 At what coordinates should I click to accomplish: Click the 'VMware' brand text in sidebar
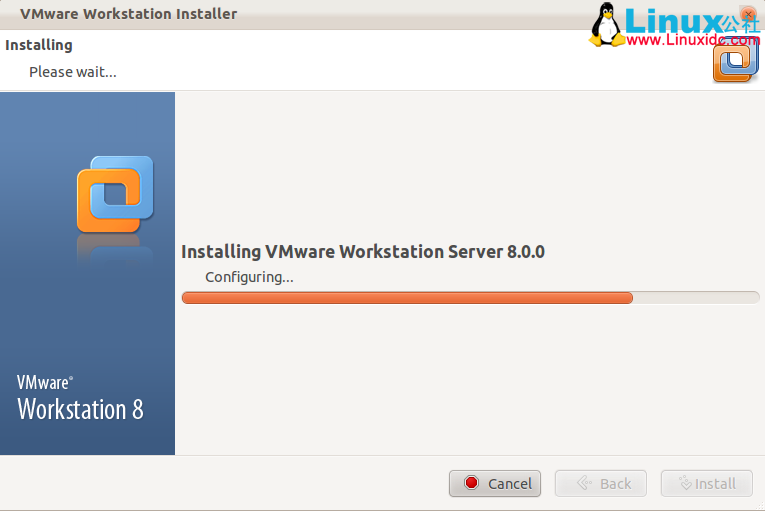click(45, 383)
